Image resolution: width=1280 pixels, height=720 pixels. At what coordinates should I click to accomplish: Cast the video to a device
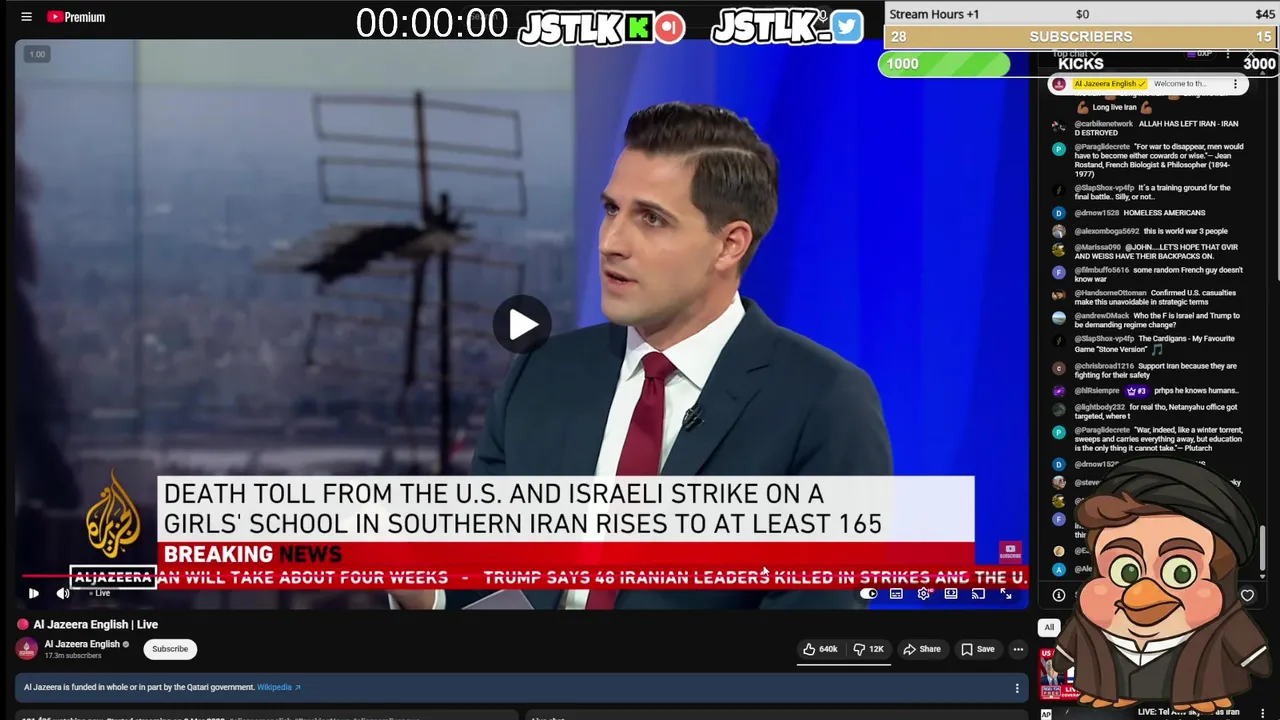coord(978,594)
